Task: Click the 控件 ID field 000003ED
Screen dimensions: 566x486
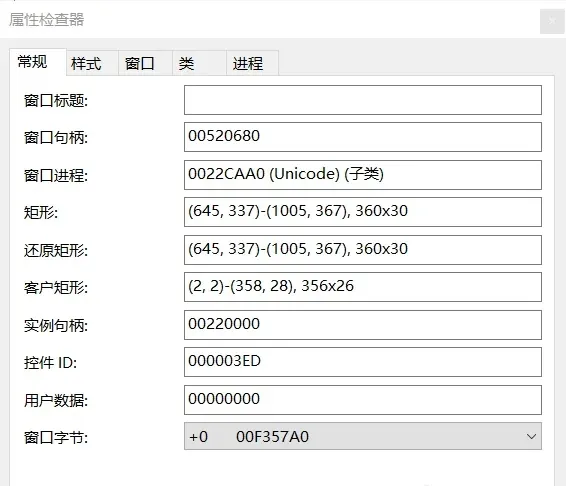Action: [363, 362]
